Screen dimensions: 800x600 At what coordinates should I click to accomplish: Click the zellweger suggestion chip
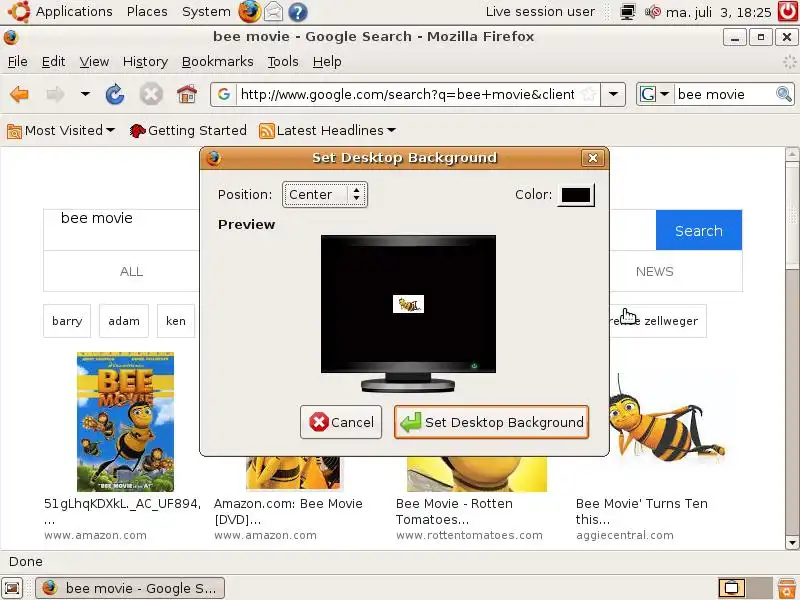point(658,321)
